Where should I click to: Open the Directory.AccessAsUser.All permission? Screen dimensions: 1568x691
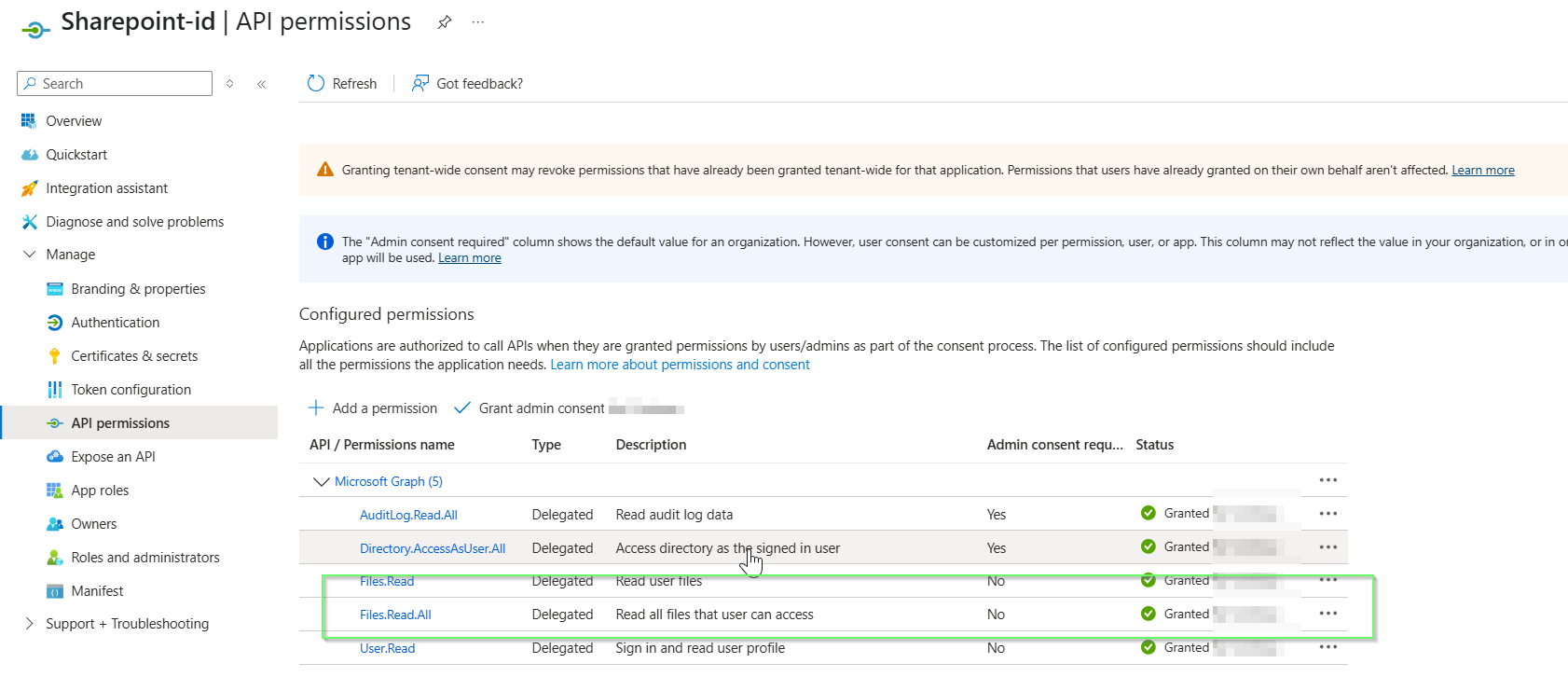(x=433, y=548)
